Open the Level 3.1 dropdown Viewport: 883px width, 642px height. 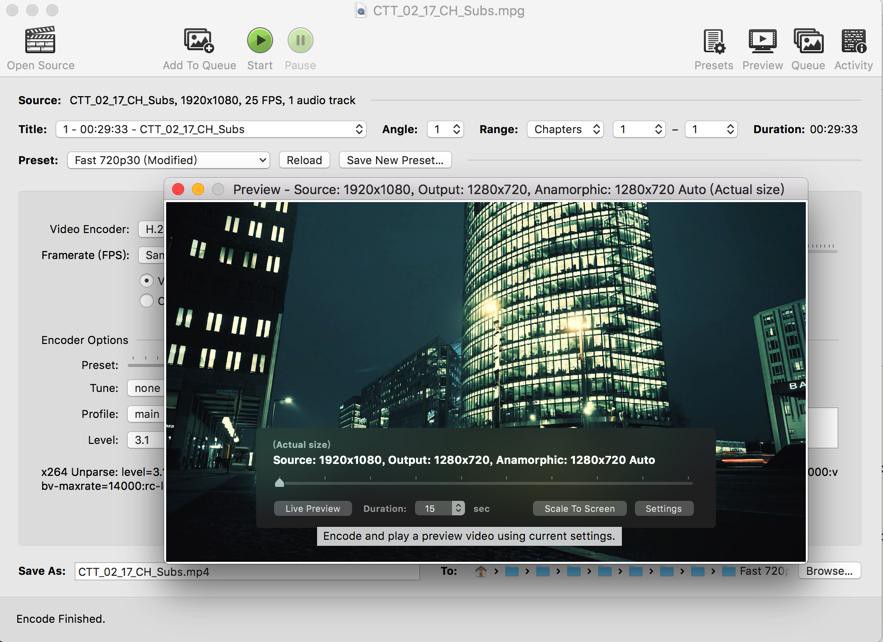pyautogui.click(x=146, y=440)
